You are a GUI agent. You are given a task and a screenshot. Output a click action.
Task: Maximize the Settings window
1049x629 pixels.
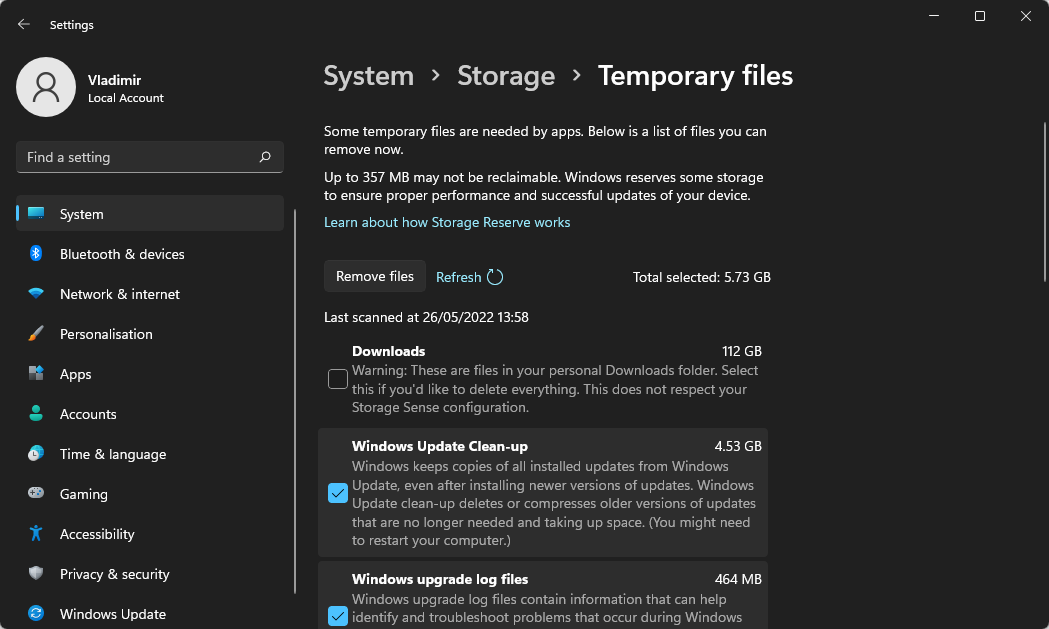980,15
